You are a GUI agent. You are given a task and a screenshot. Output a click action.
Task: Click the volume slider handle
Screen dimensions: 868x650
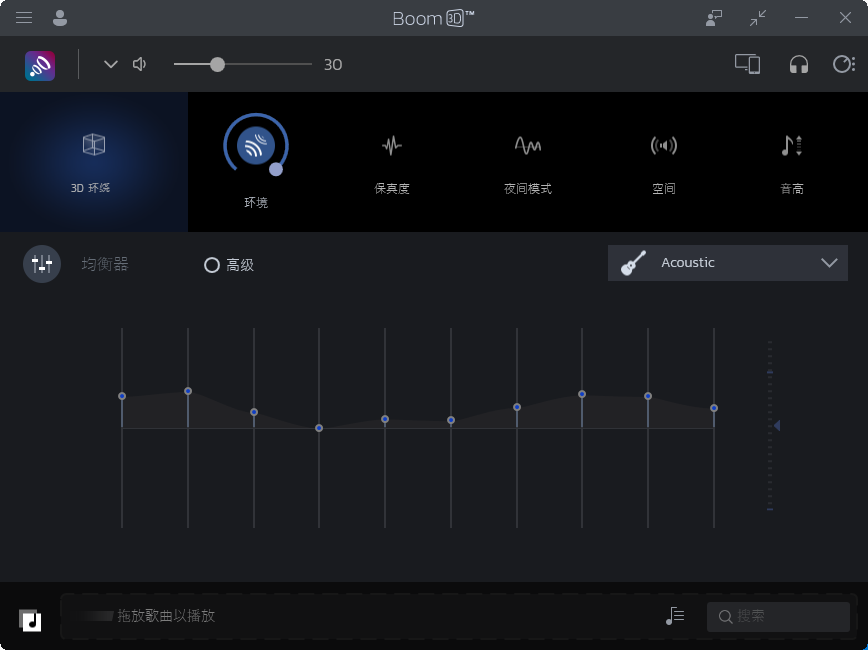[x=218, y=64]
